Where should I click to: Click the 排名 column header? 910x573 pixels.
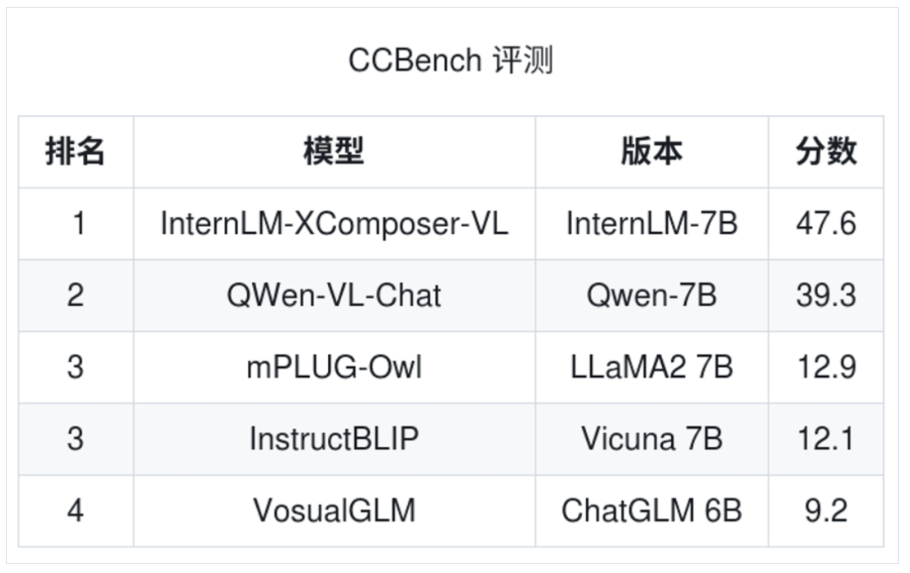(75, 152)
